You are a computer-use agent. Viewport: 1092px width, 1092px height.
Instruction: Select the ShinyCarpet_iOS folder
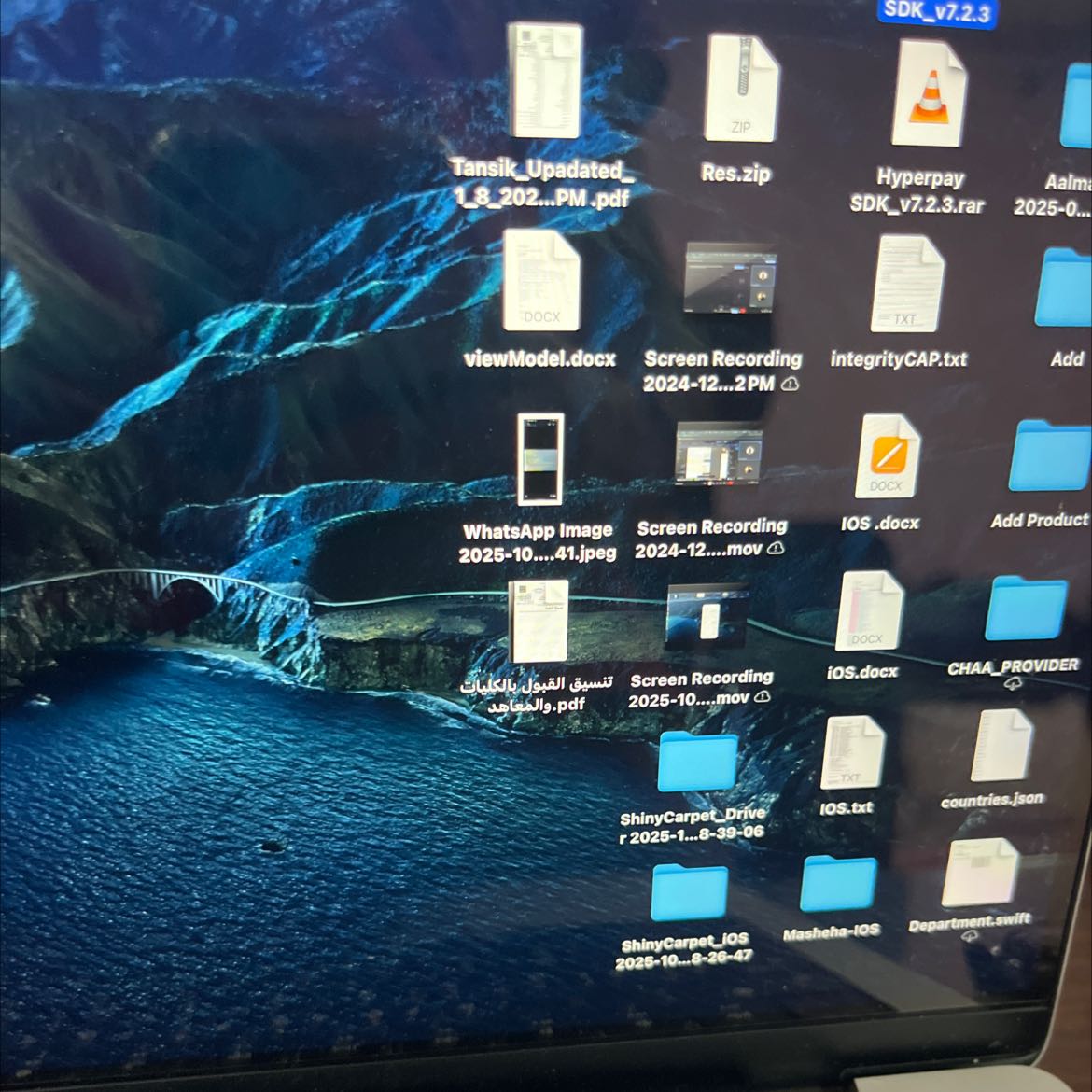(689, 893)
